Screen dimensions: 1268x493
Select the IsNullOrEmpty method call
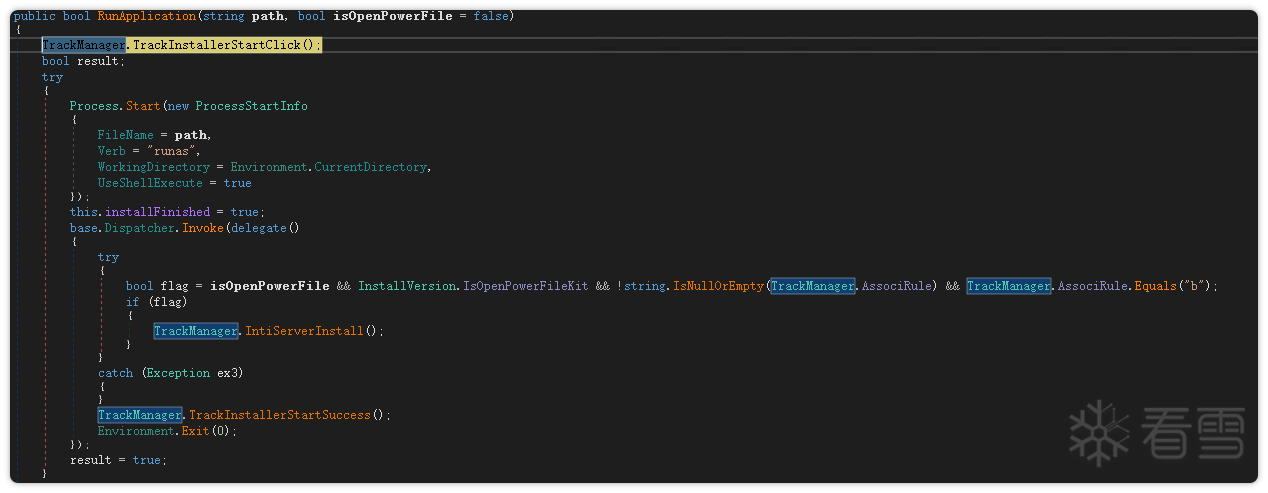pos(718,286)
